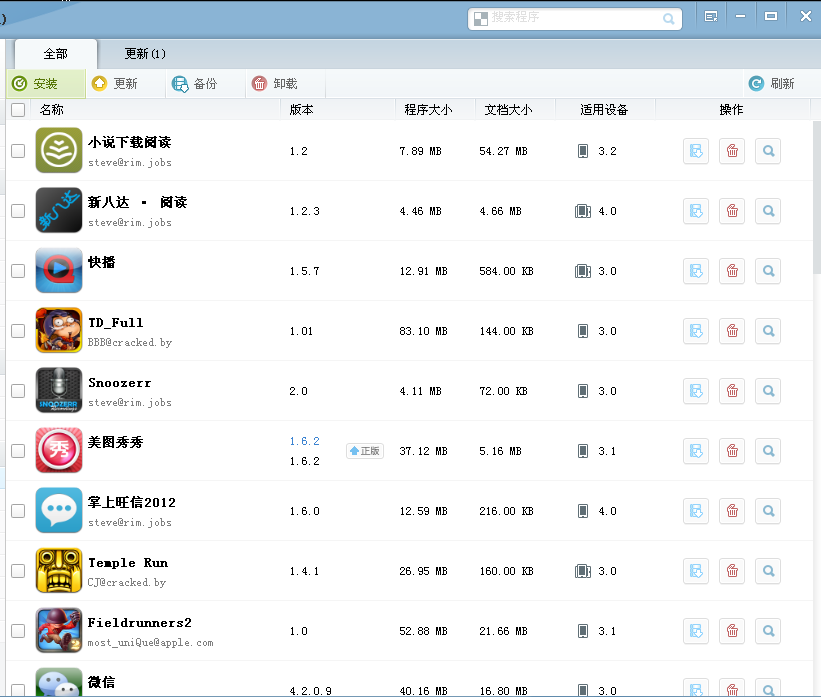Click the uninstall trash icon for 快播
This screenshot has width=821, height=697.
pyautogui.click(x=732, y=271)
